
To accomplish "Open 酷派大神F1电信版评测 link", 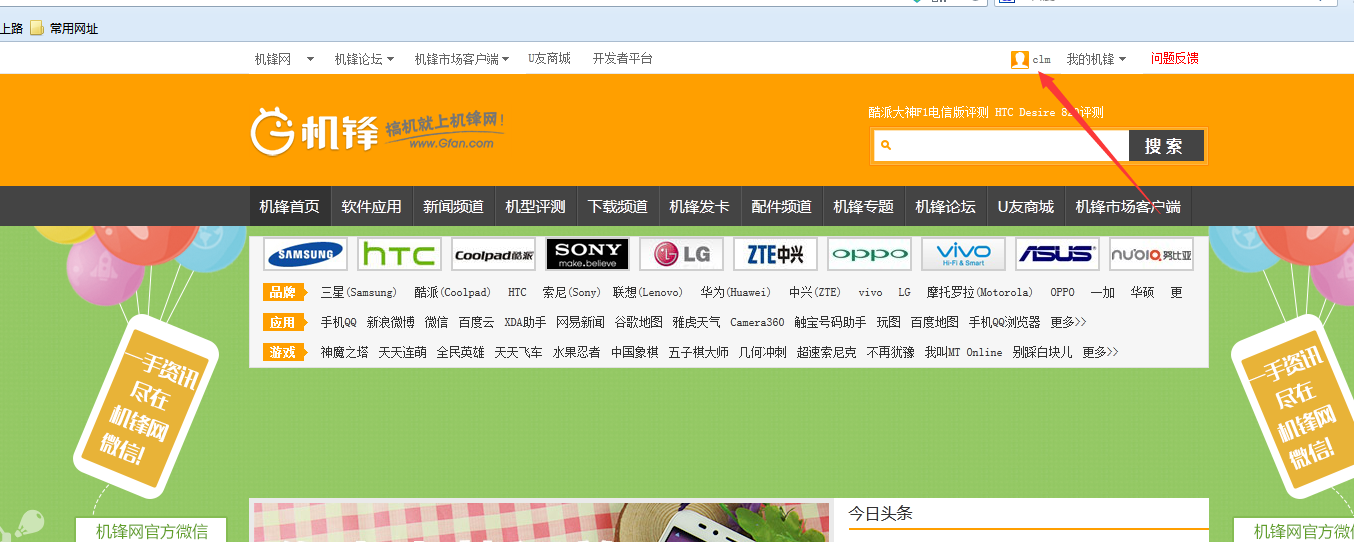I will (928, 112).
